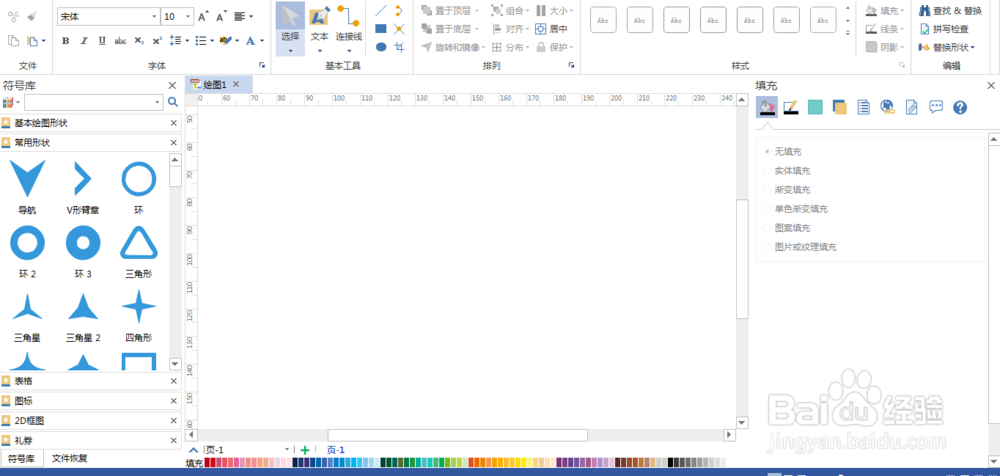Viewport: 1000px width, 476px height.
Task: Click 查找 & 替换 button
Action: 950,11
